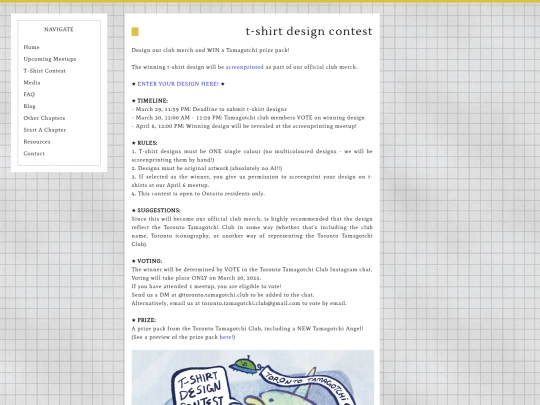Click 'Deadline to submit t-shirt designs' line
This screenshot has width=540, height=405.
209,109
